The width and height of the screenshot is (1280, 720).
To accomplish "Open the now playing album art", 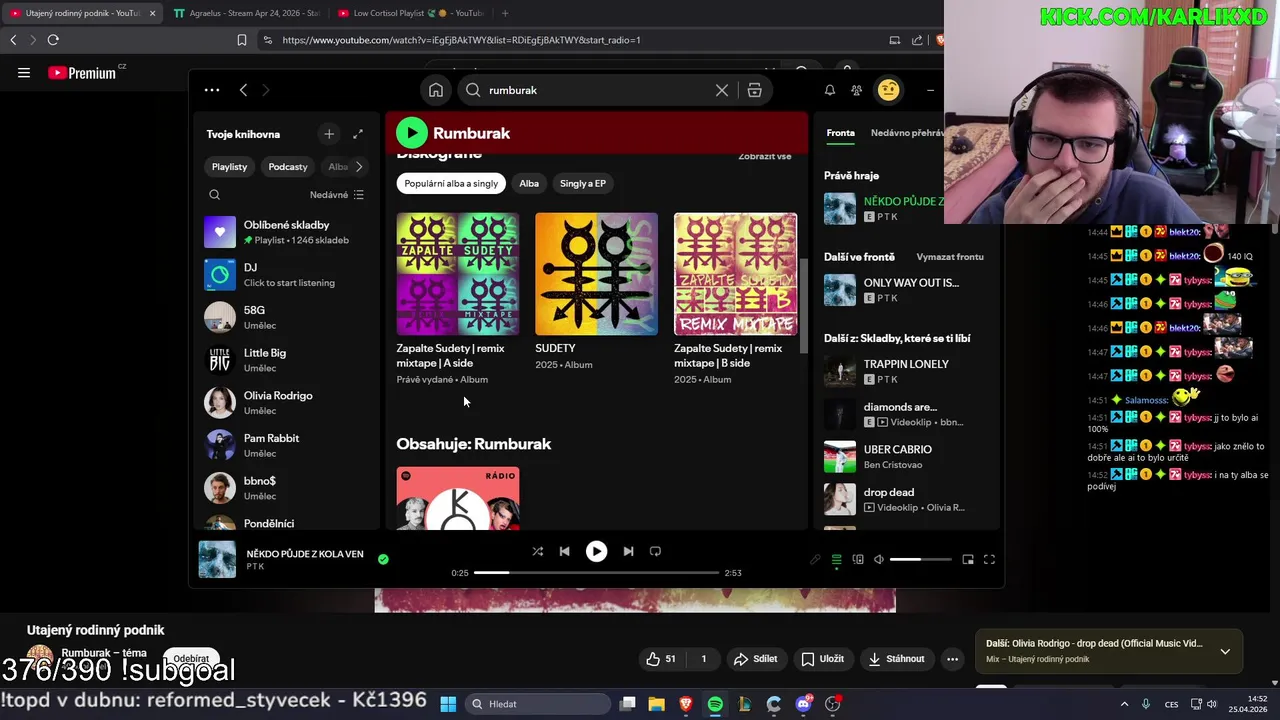I will coord(217,560).
